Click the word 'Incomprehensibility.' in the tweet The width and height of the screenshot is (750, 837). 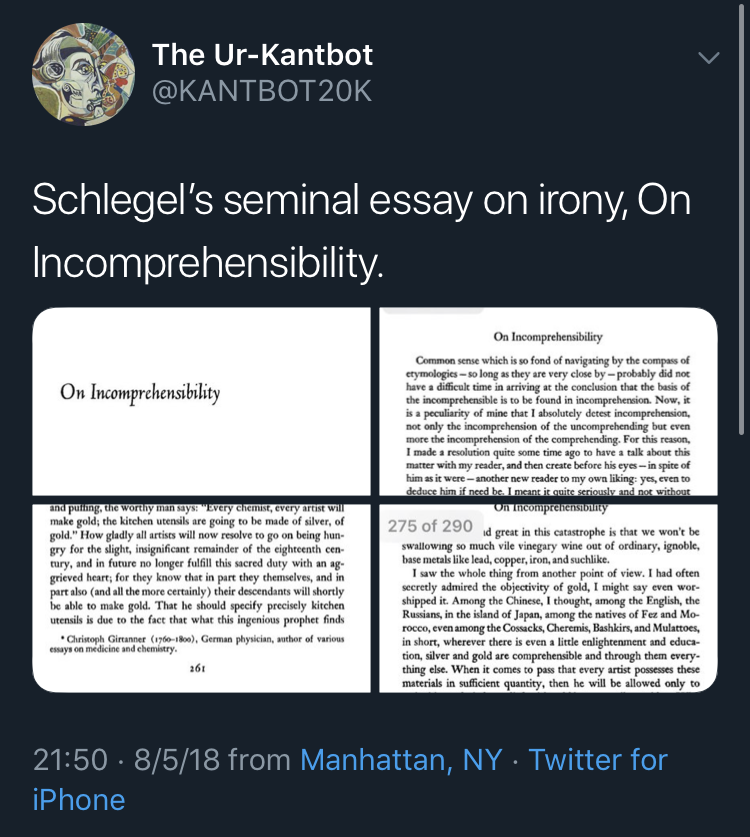click(x=208, y=263)
